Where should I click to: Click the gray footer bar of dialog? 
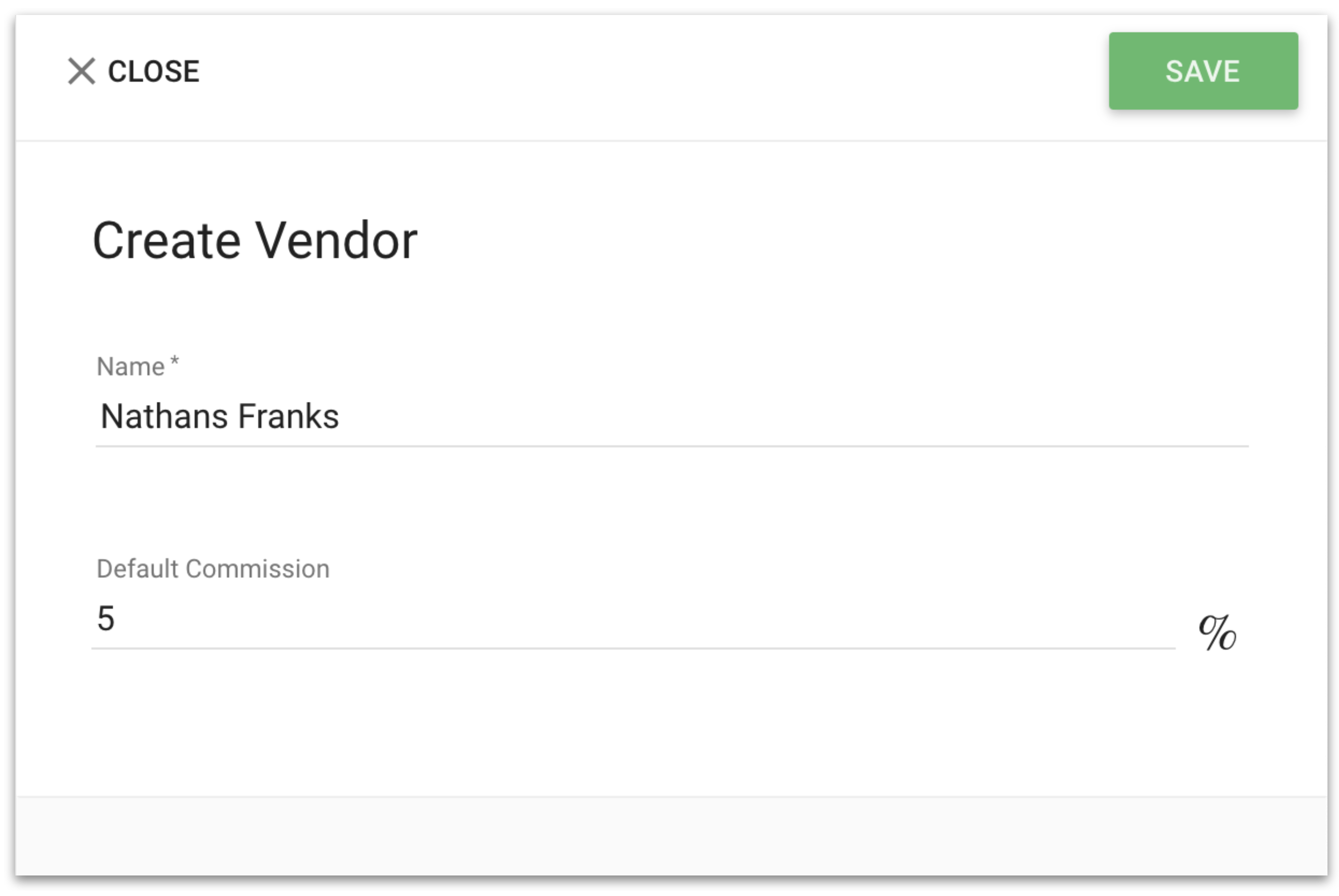coord(671,835)
